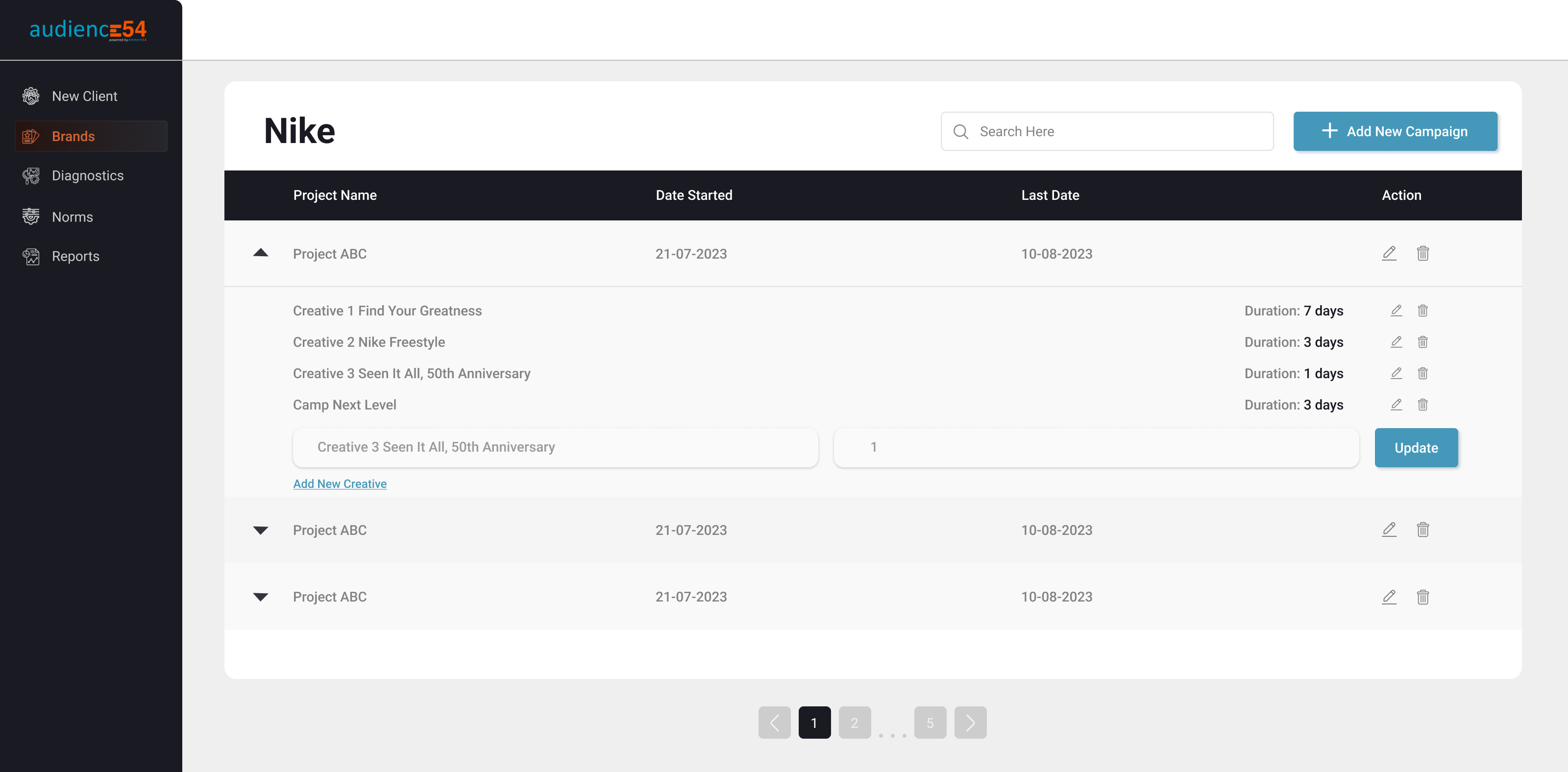Delete Creative 2 Nike Freestyle
Viewport: 1568px width, 772px height.
pyautogui.click(x=1422, y=342)
